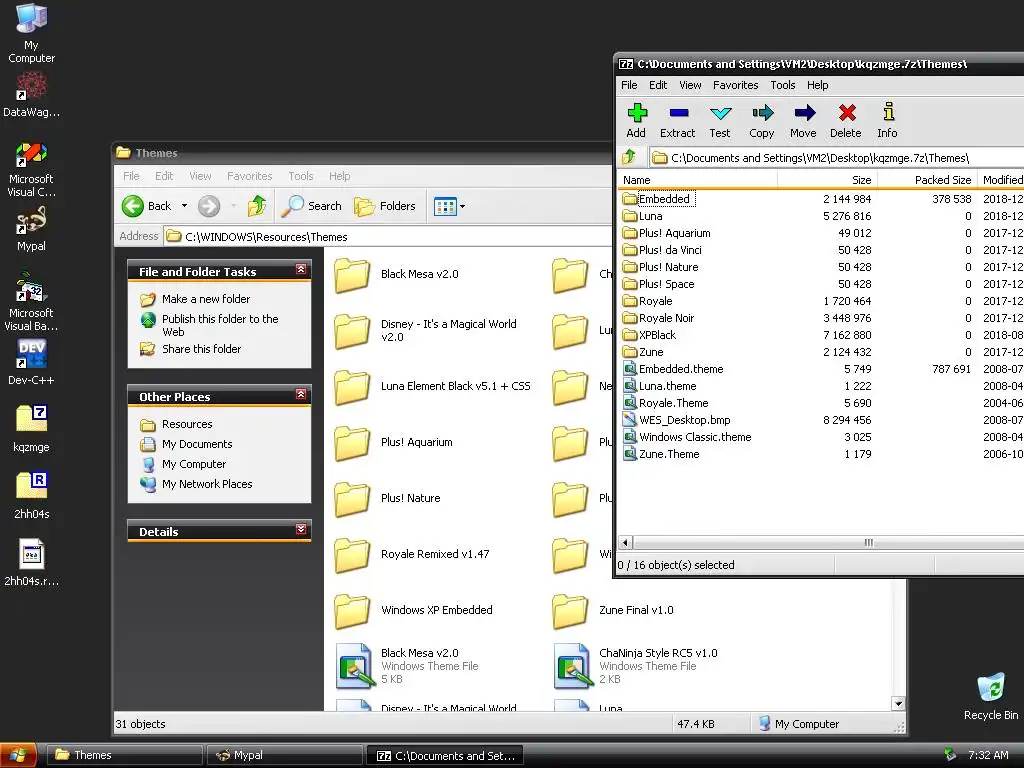Select the 2hh04s RAR archive on desktop

[31, 495]
